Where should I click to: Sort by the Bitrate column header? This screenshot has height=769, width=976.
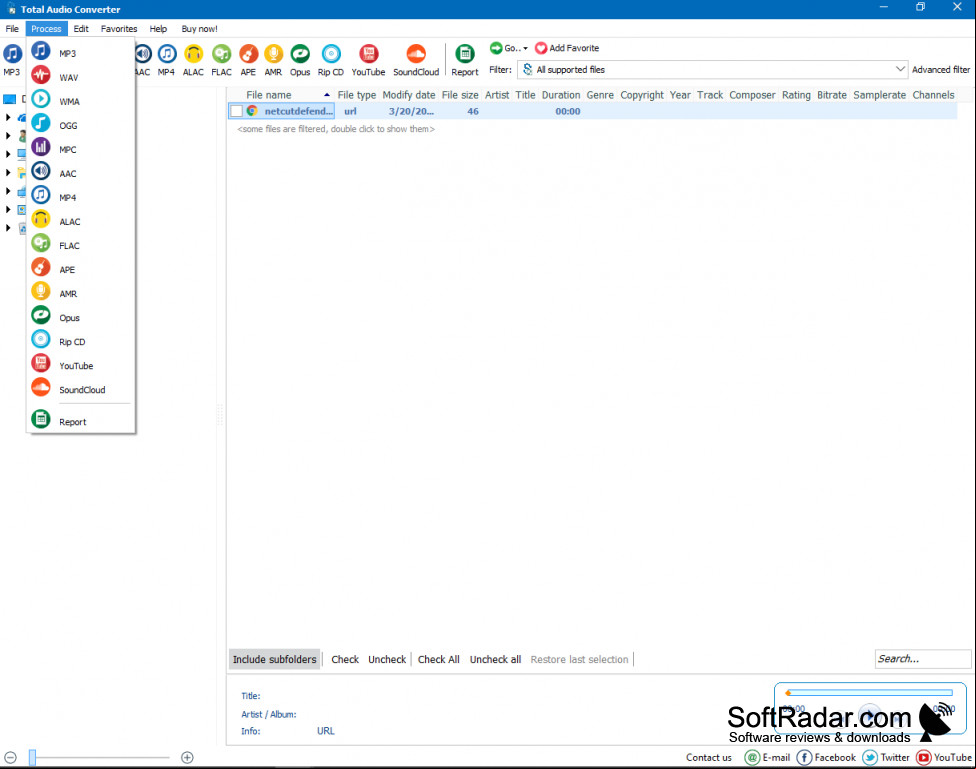click(832, 95)
